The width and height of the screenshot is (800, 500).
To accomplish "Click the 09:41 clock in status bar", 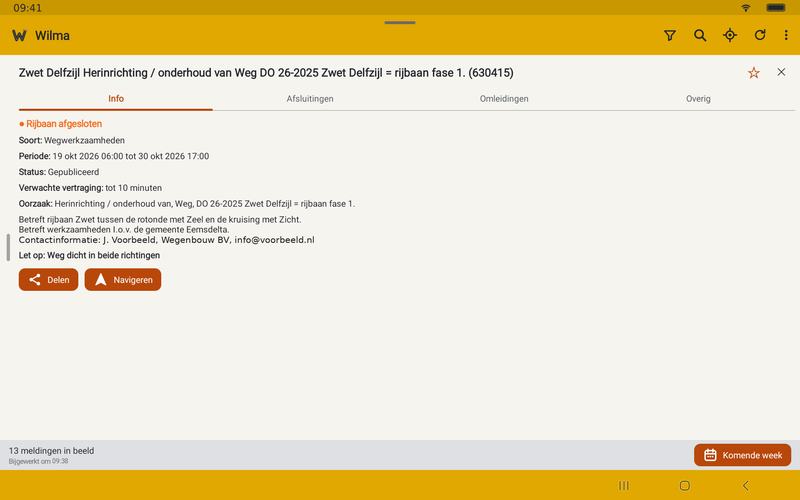I will point(28,8).
